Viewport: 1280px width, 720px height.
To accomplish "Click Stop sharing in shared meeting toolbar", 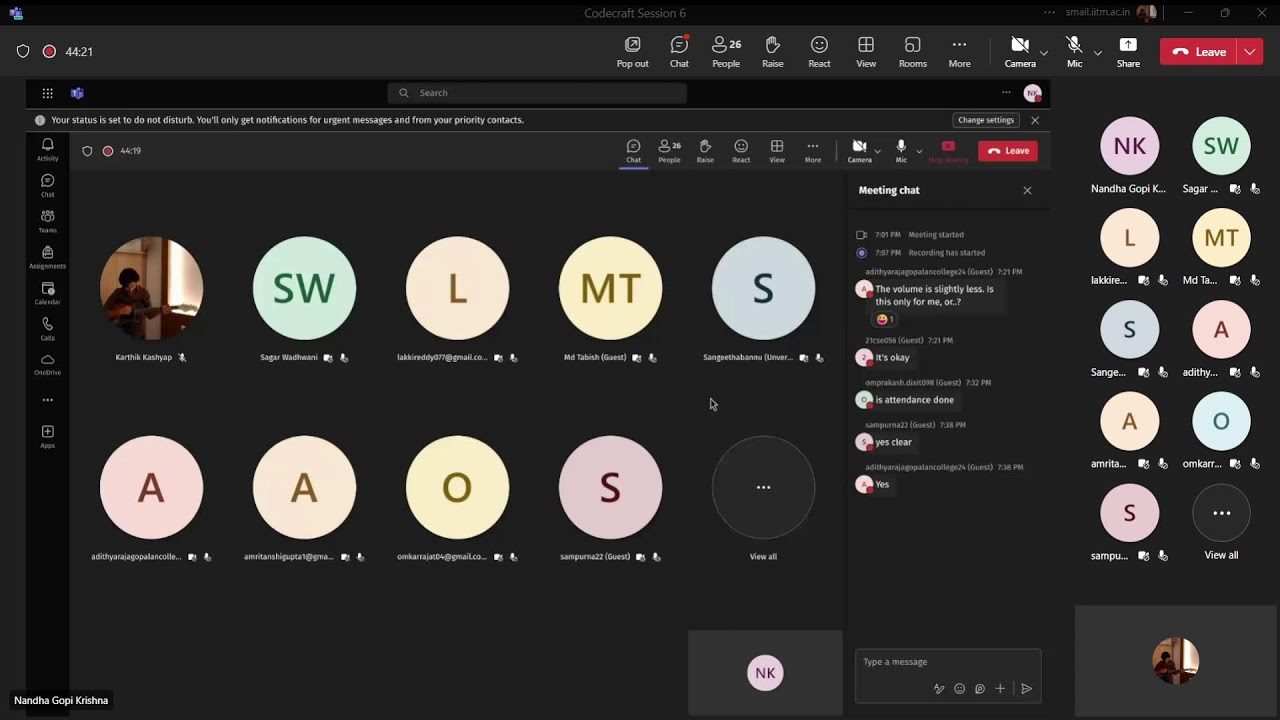I will (x=948, y=151).
